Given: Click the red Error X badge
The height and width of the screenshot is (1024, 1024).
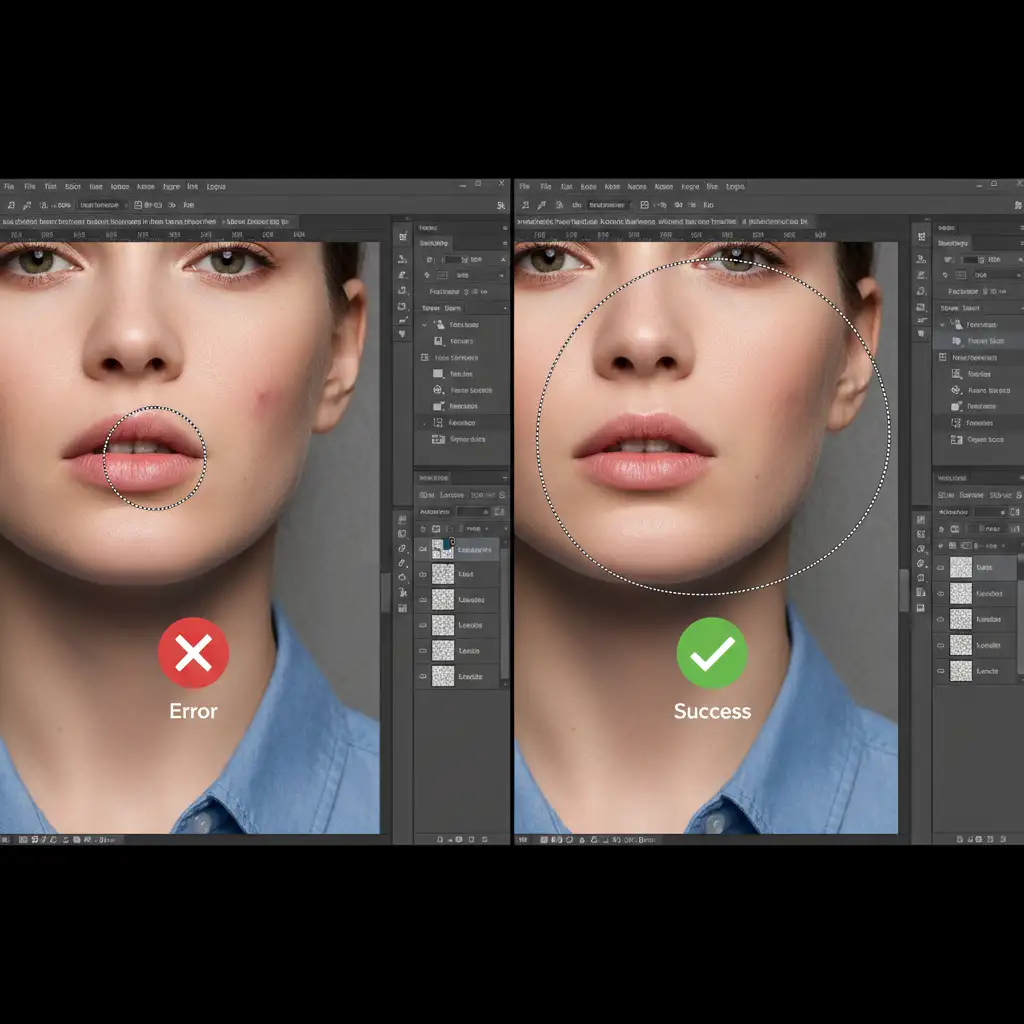Looking at the screenshot, I should coord(193,654).
